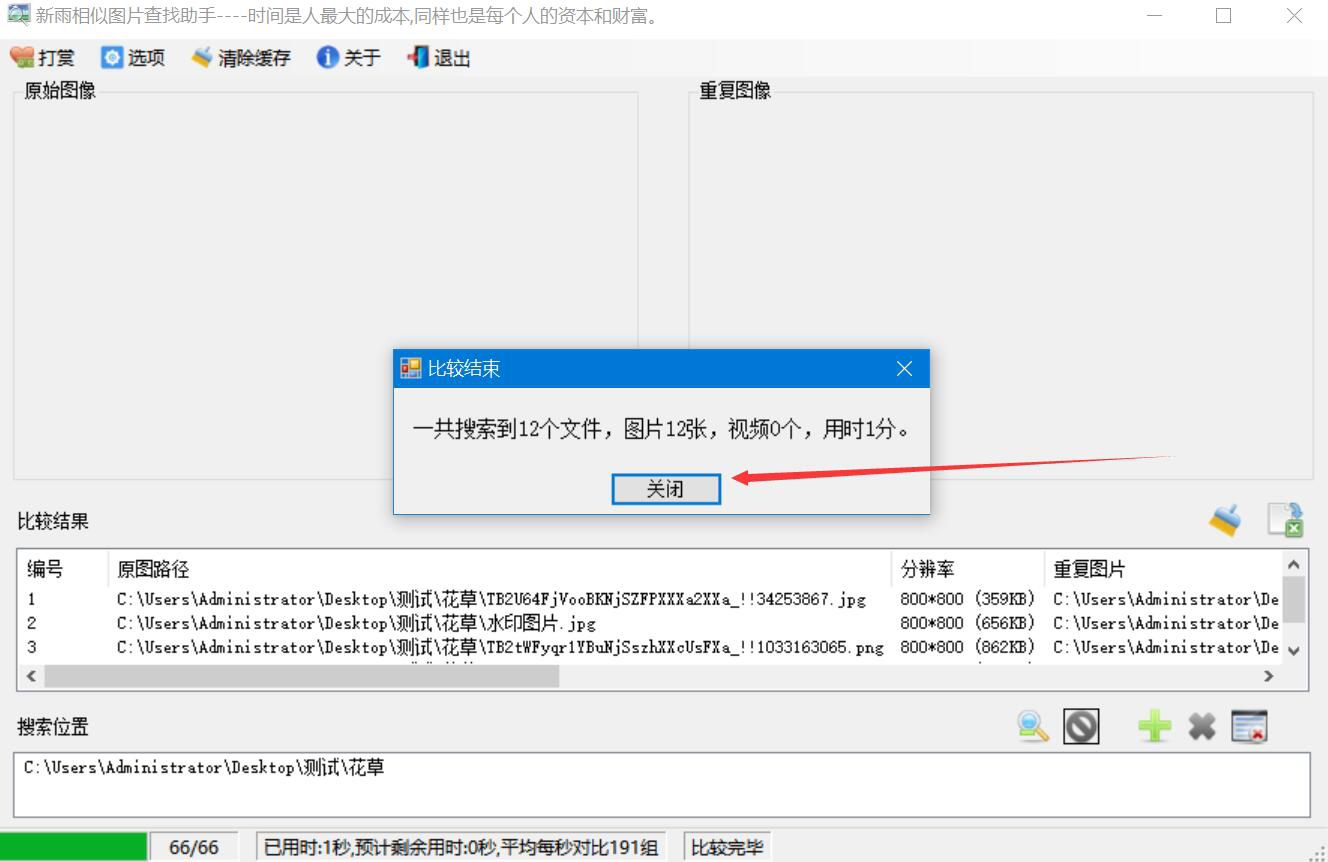Export results with the Excel sheet icon
Image resolution: width=1328 pixels, height=862 pixels.
1285,520
